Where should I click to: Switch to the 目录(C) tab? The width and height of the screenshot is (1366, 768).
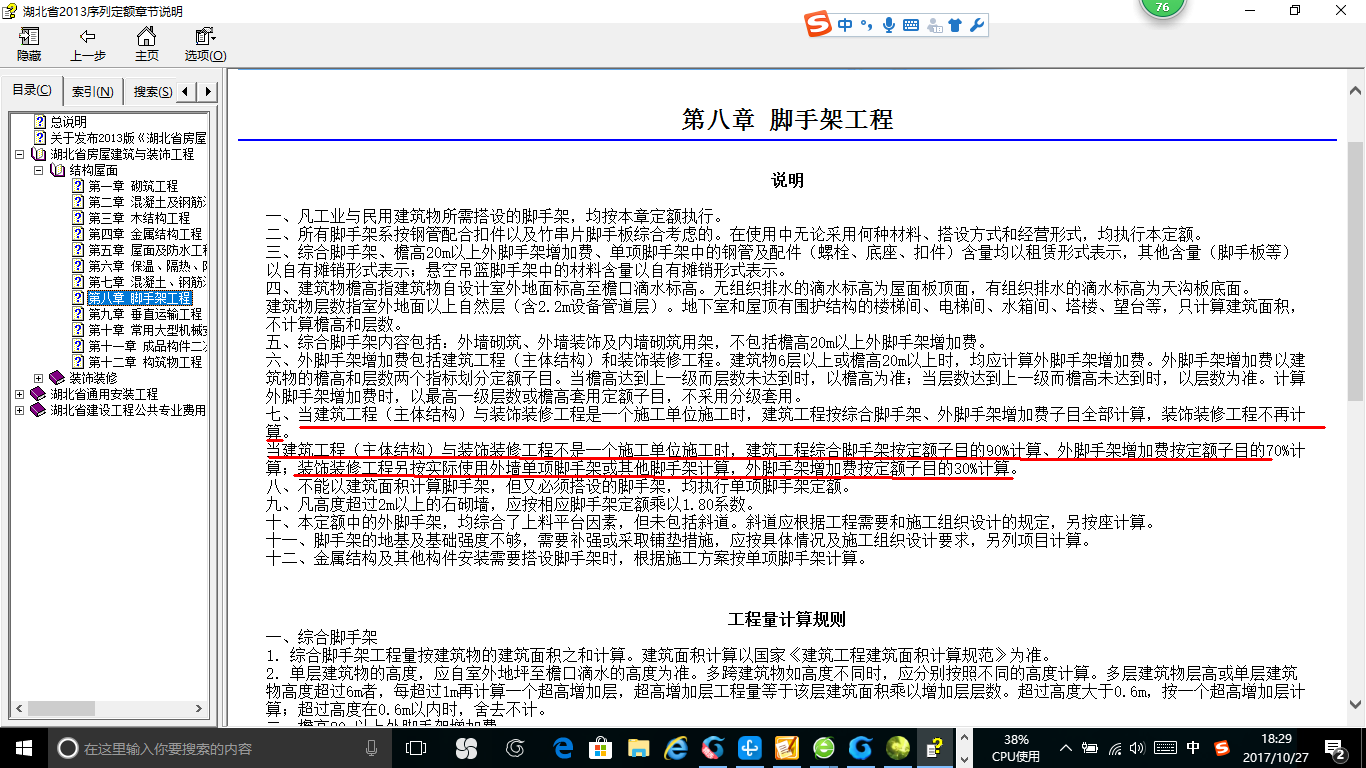(32, 91)
